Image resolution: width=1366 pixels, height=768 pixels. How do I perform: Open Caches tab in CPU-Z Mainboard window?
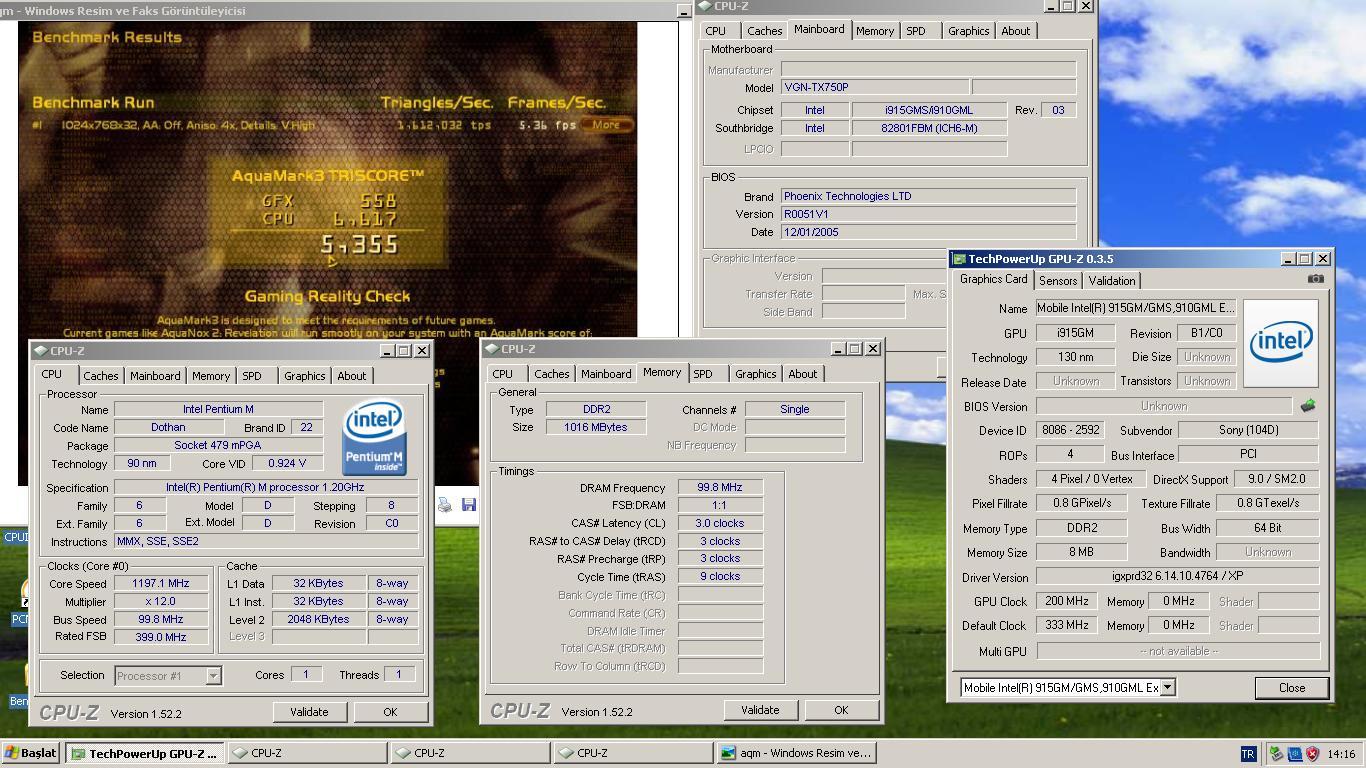(764, 31)
